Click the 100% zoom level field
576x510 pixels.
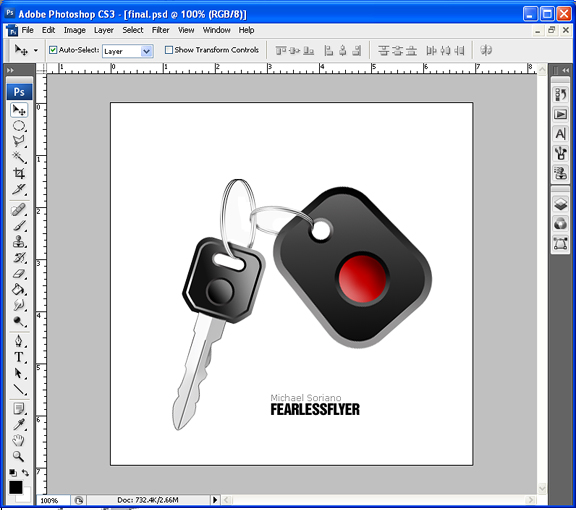[x=53, y=500]
